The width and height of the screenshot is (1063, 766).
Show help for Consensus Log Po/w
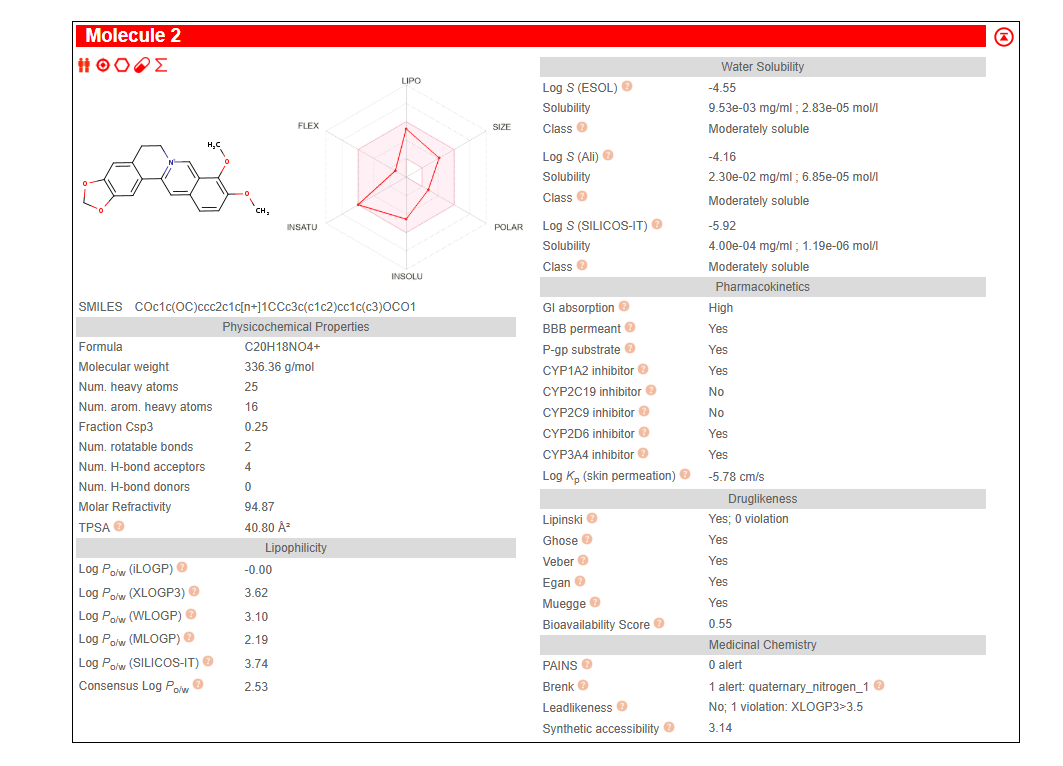click(x=198, y=685)
